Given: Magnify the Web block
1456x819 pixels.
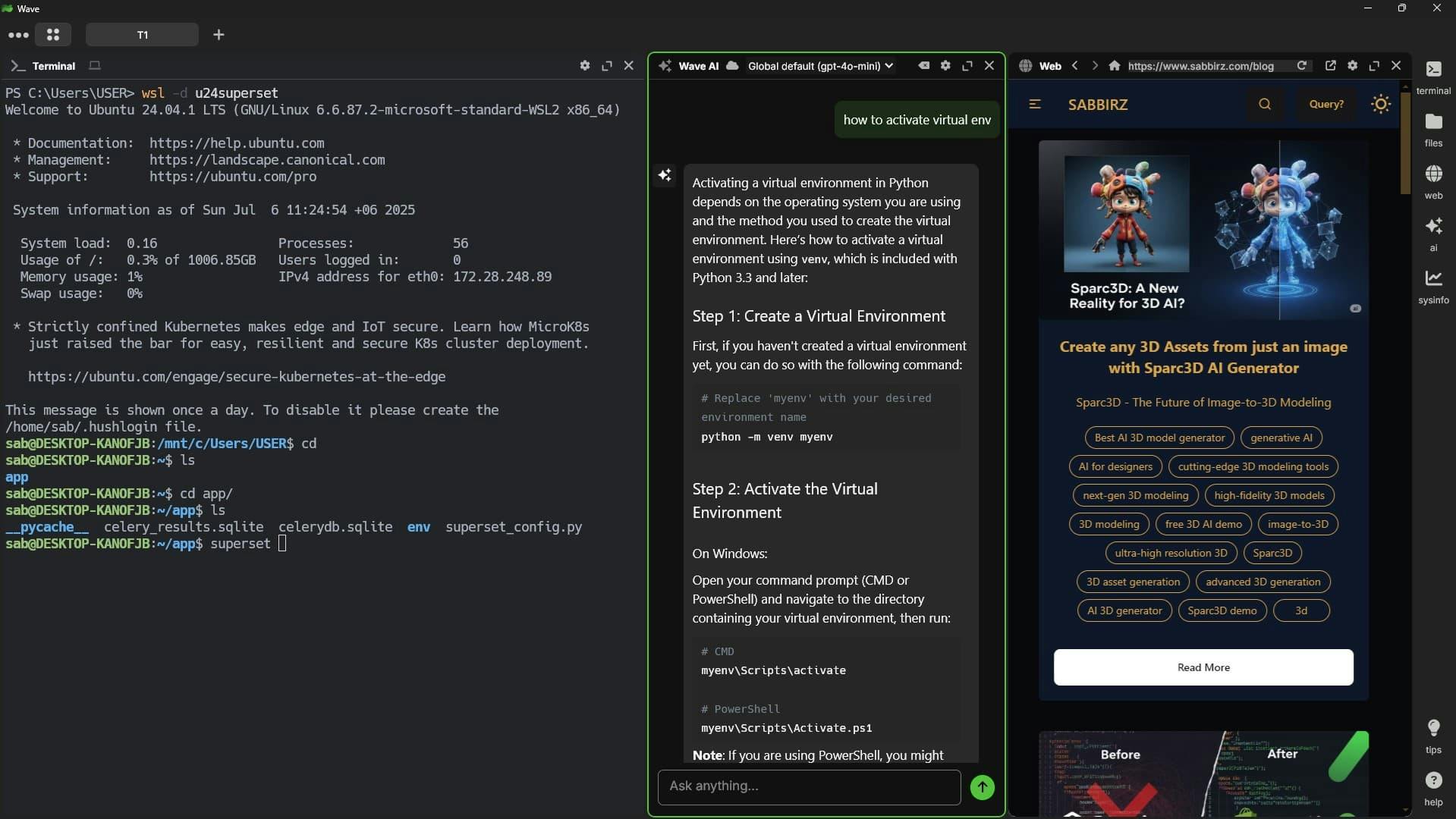Looking at the screenshot, I should tap(1375, 66).
